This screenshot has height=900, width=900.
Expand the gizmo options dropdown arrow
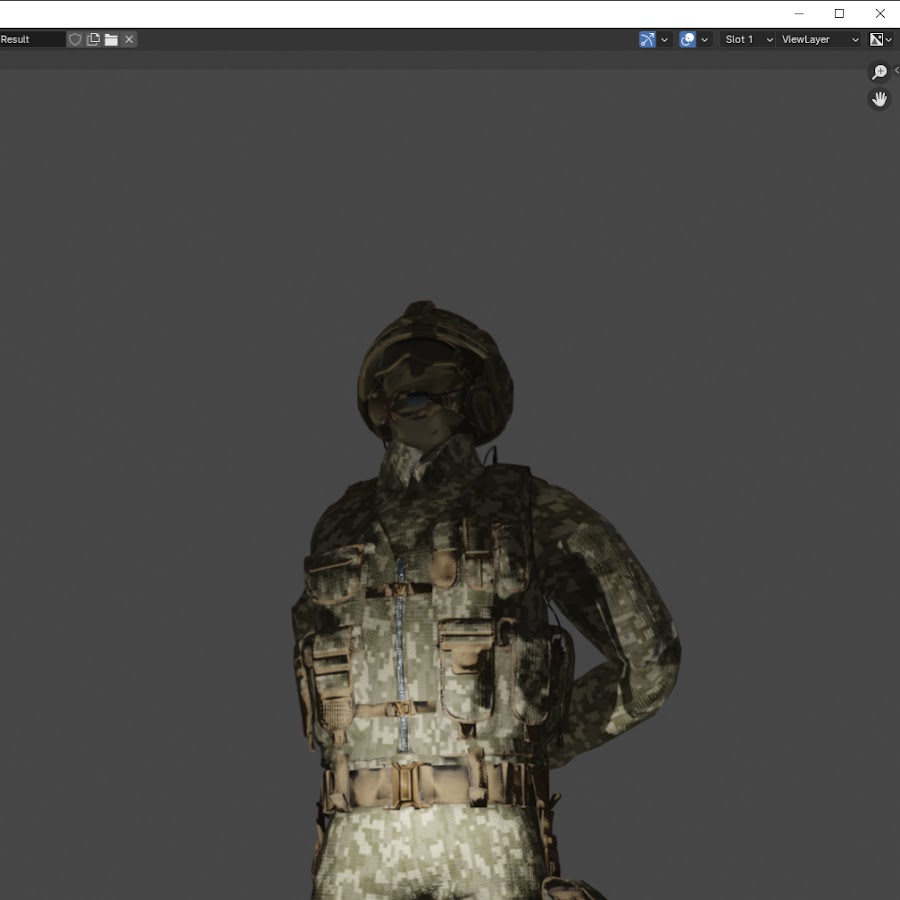coord(664,39)
